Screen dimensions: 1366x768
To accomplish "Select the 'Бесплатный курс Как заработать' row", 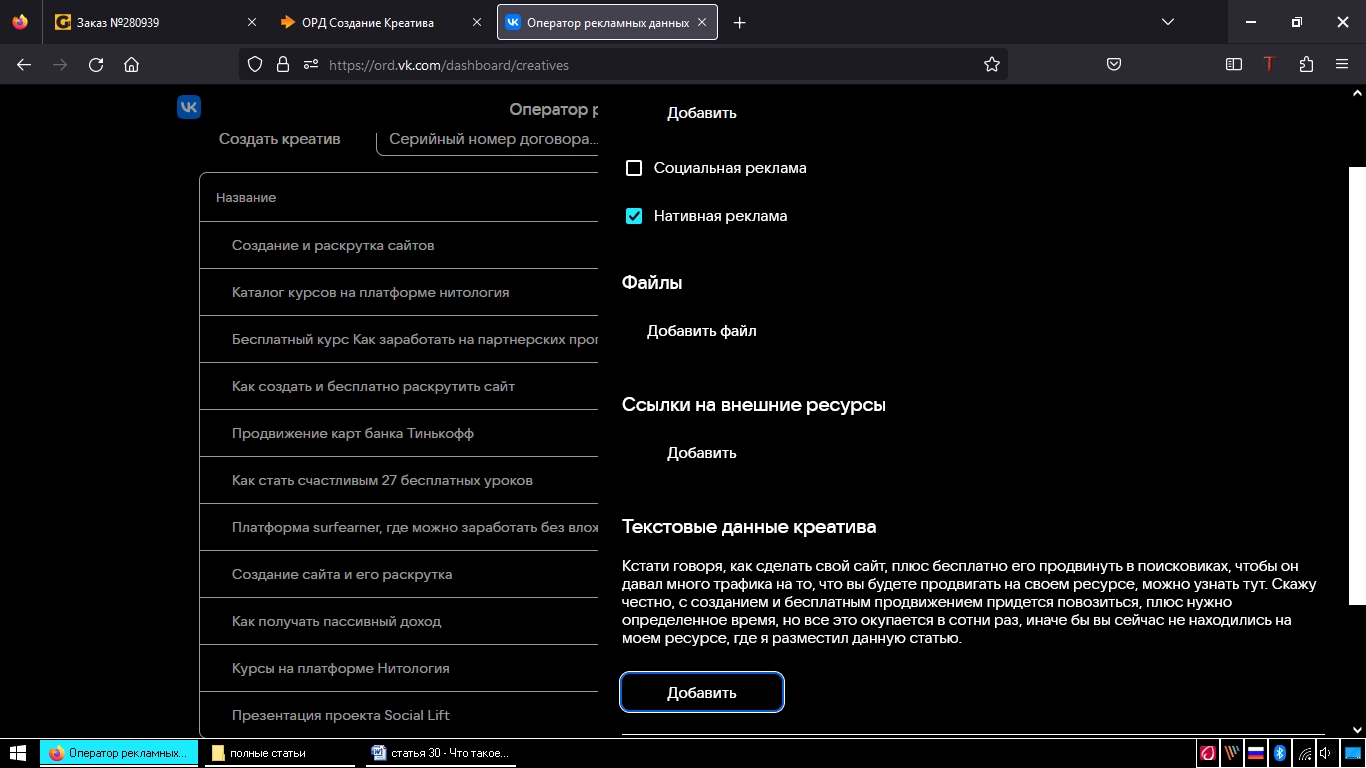I will point(399,339).
